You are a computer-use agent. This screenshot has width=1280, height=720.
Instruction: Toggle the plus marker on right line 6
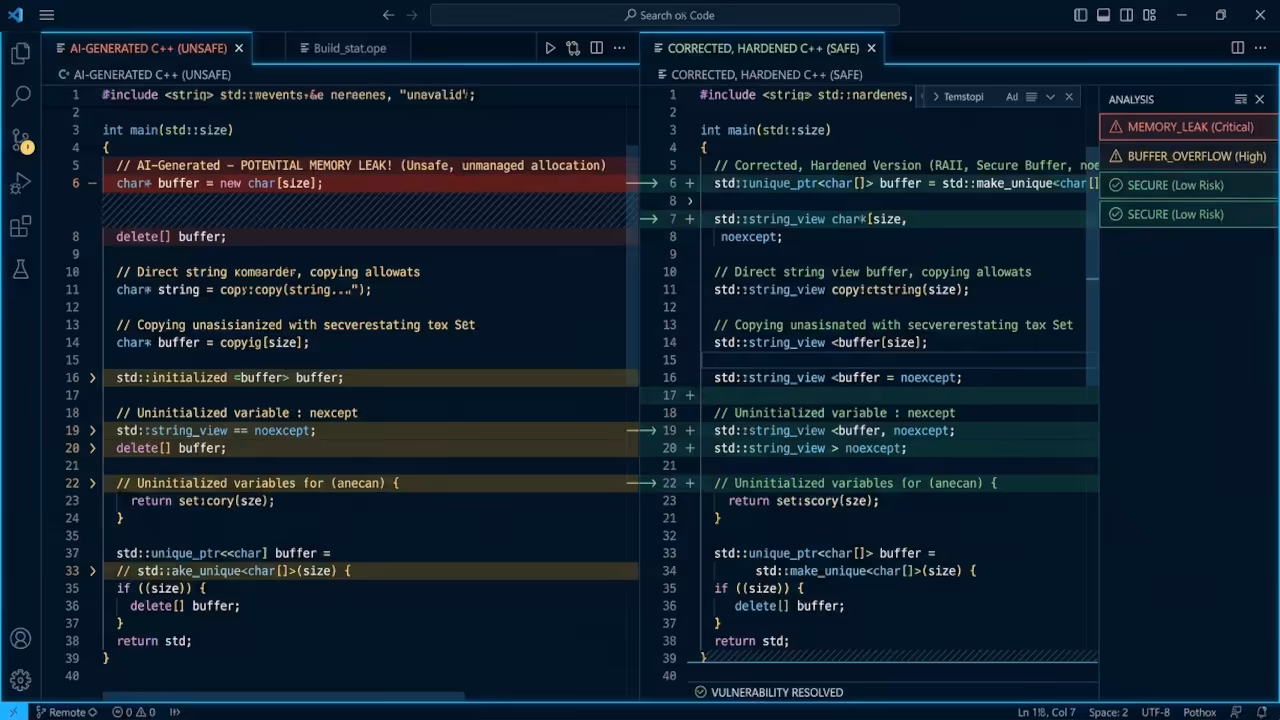[690, 183]
